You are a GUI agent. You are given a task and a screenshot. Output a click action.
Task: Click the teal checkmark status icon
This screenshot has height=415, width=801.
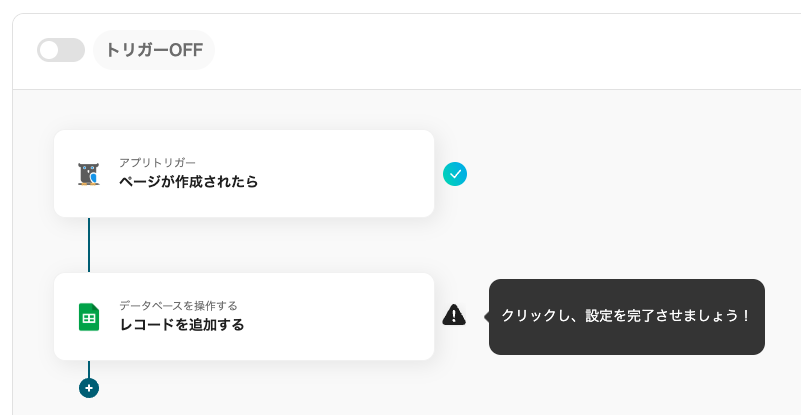455,174
